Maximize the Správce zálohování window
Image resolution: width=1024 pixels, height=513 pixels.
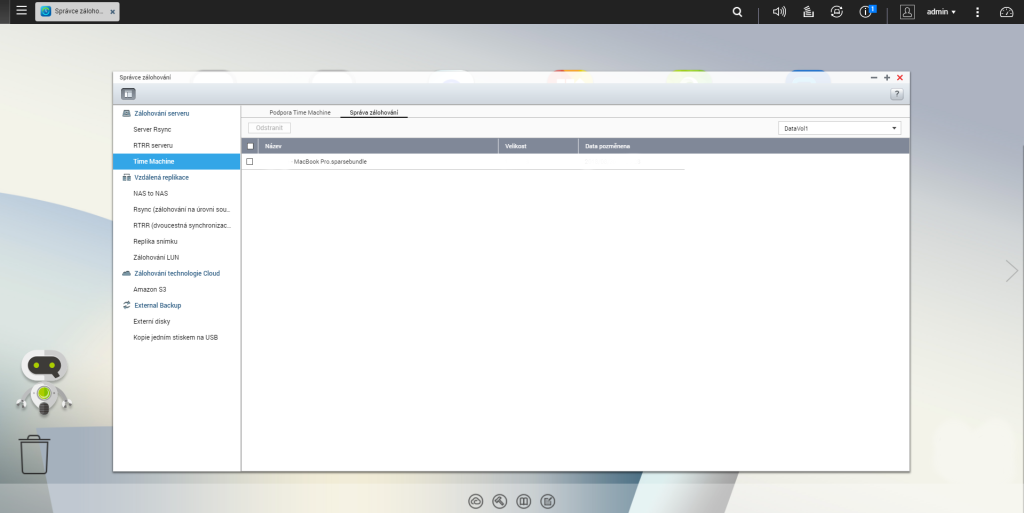click(887, 78)
